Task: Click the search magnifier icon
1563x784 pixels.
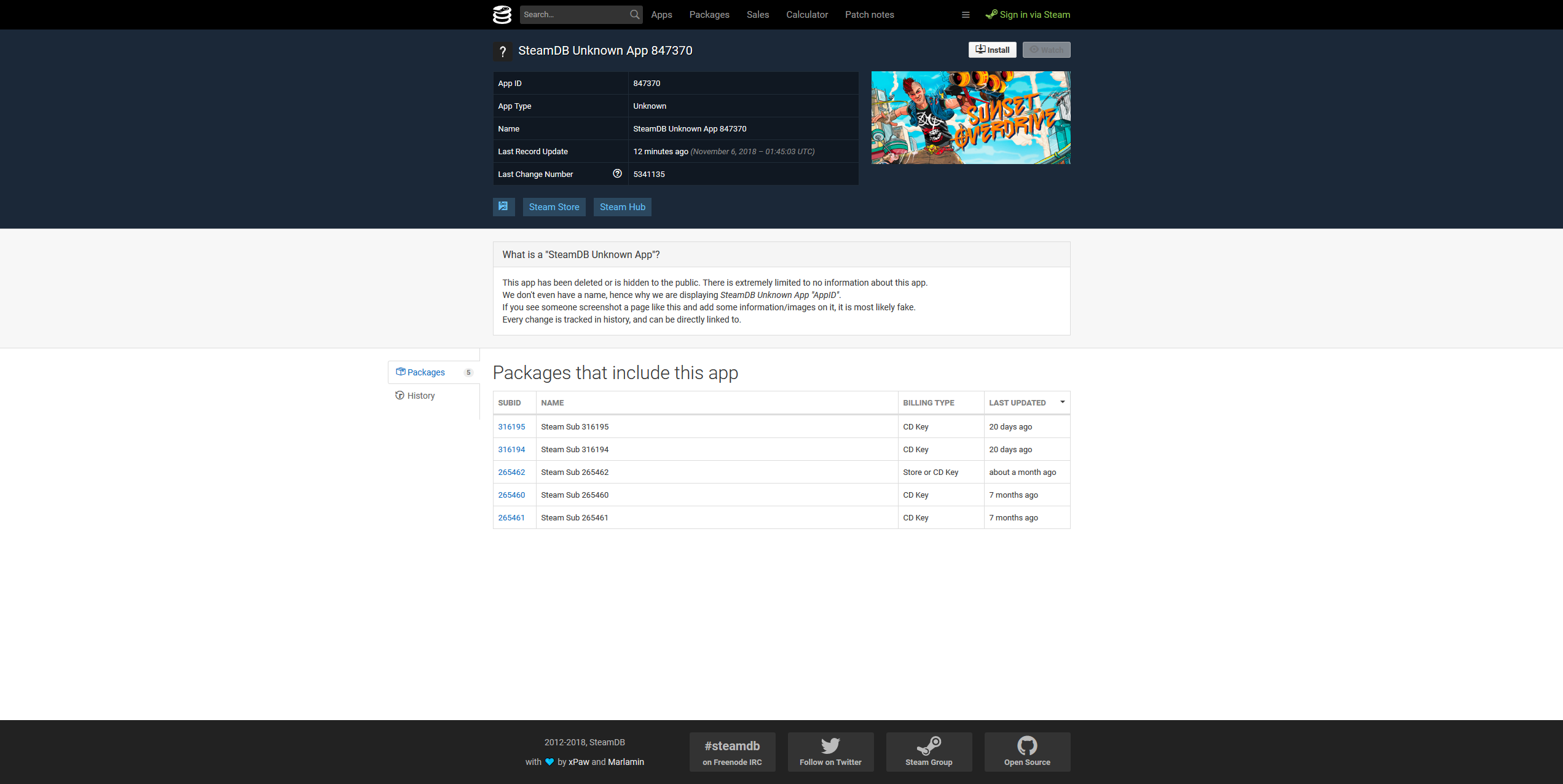Action: (x=634, y=15)
